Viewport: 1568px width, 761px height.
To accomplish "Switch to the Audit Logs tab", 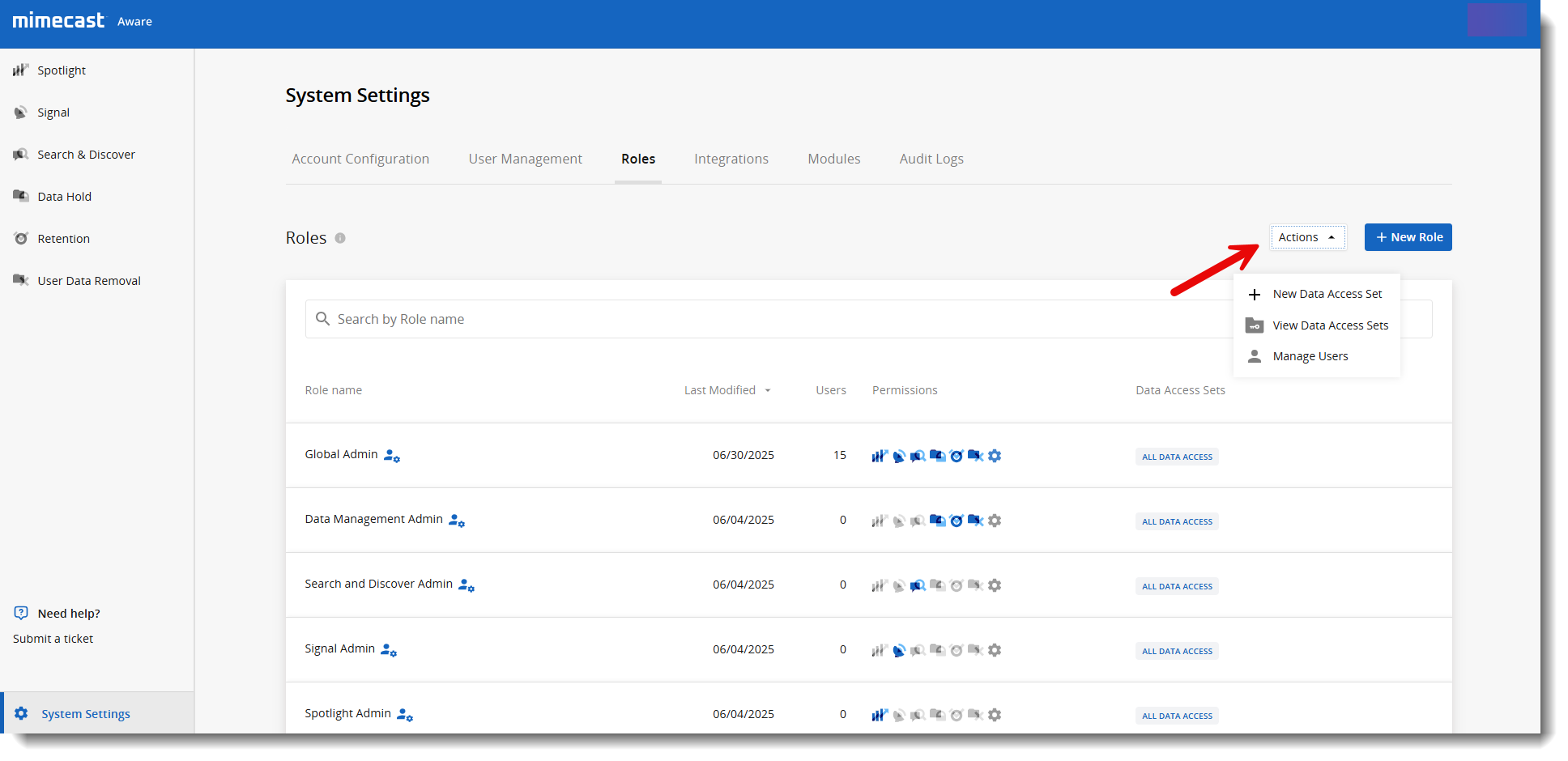I will [931, 159].
